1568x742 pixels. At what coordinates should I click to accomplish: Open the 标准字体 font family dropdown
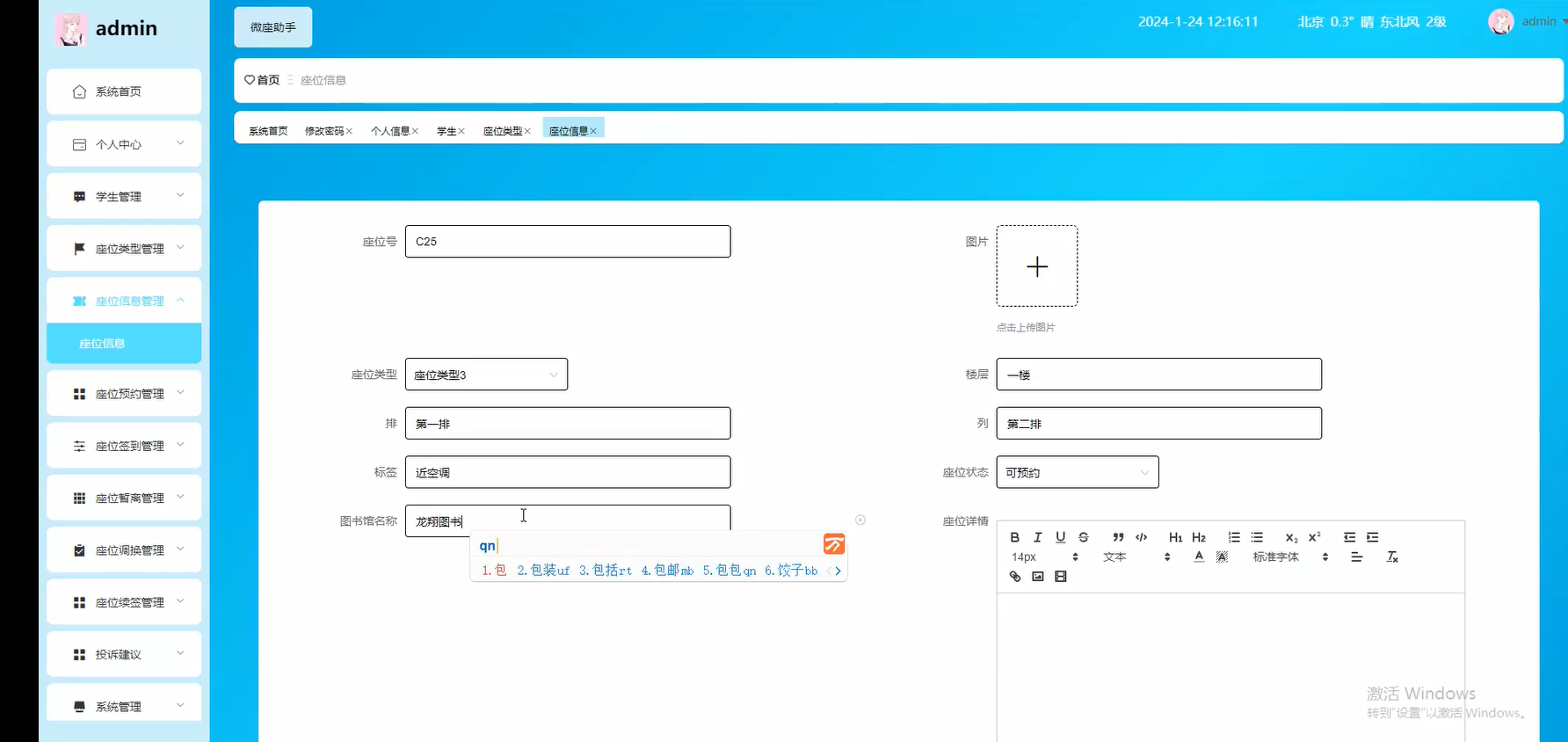tap(1290, 556)
